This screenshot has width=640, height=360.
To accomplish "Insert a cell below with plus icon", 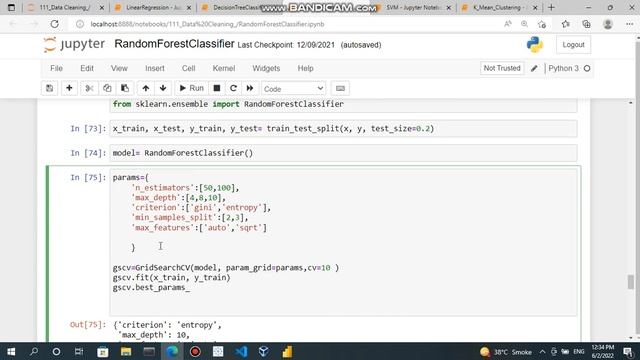I will 69,89.
